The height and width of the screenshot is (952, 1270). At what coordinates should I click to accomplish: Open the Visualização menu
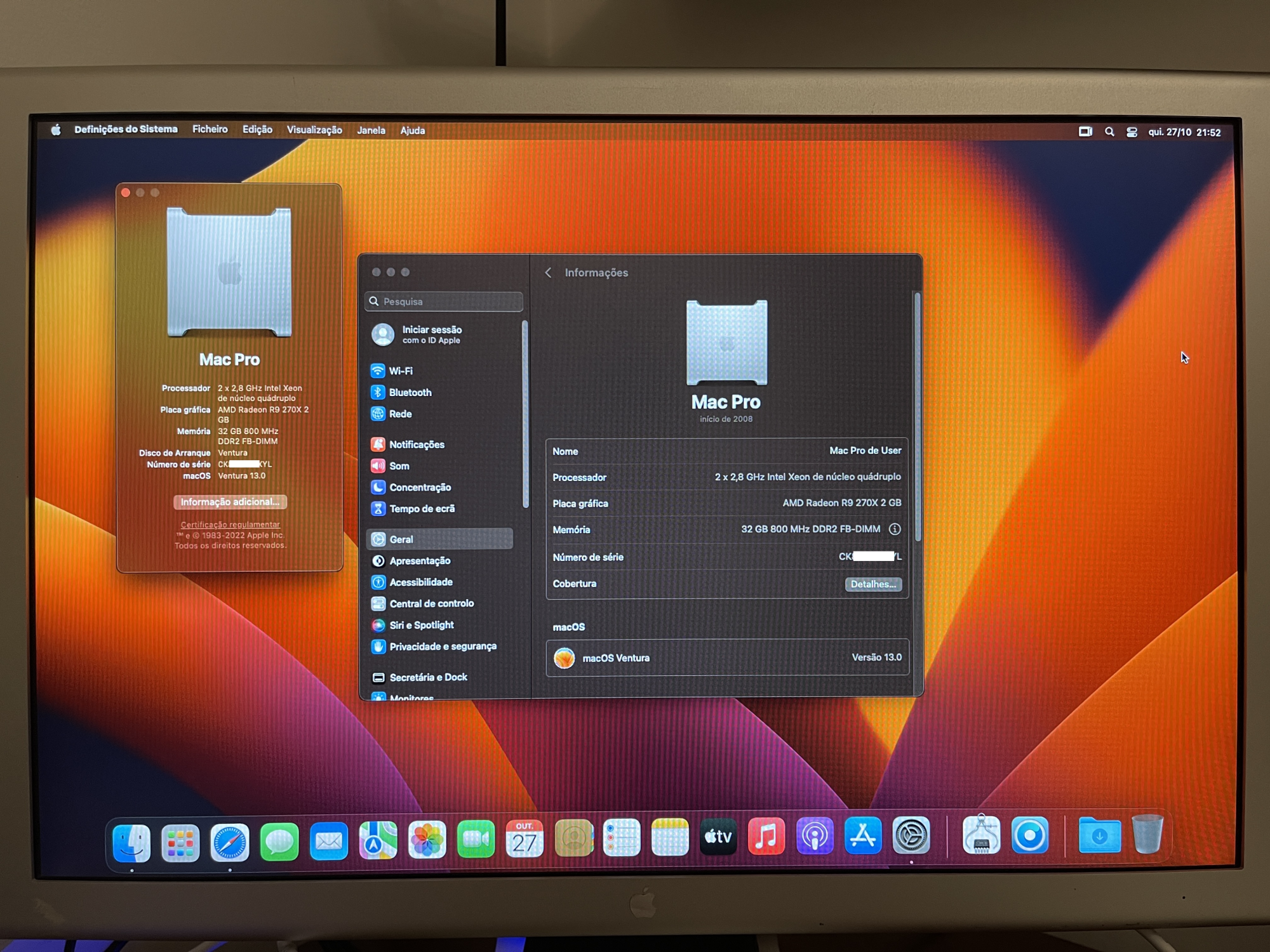click(314, 130)
